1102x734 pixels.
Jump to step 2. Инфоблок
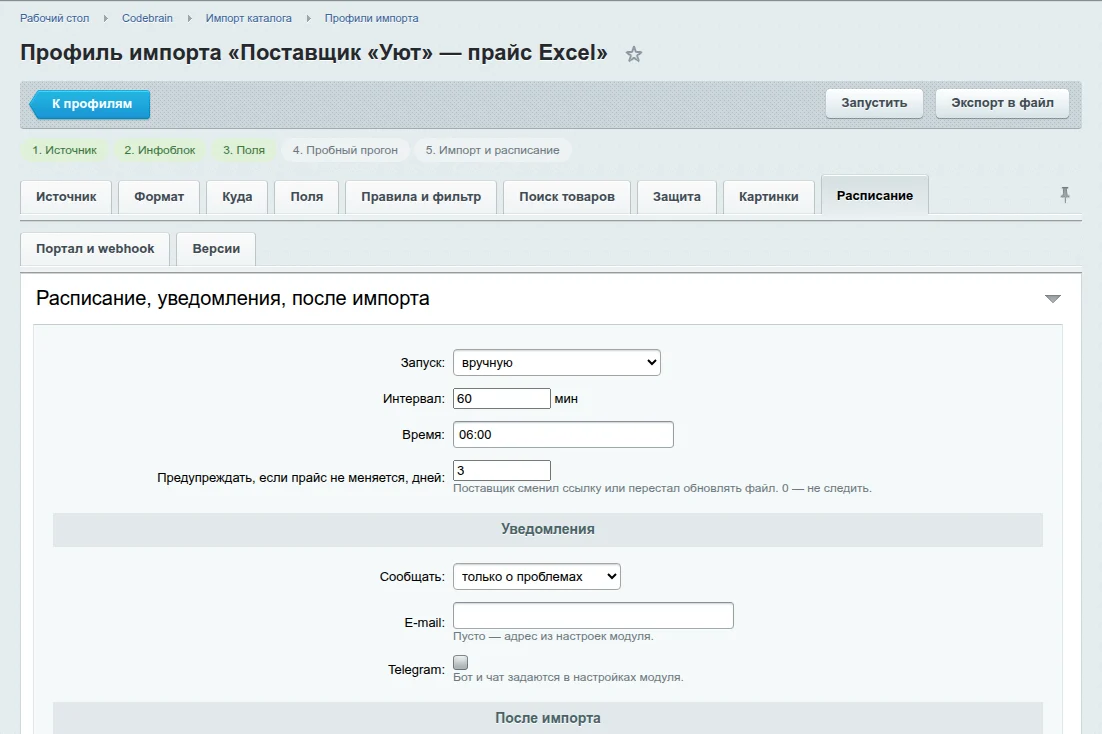(x=160, y=150)
